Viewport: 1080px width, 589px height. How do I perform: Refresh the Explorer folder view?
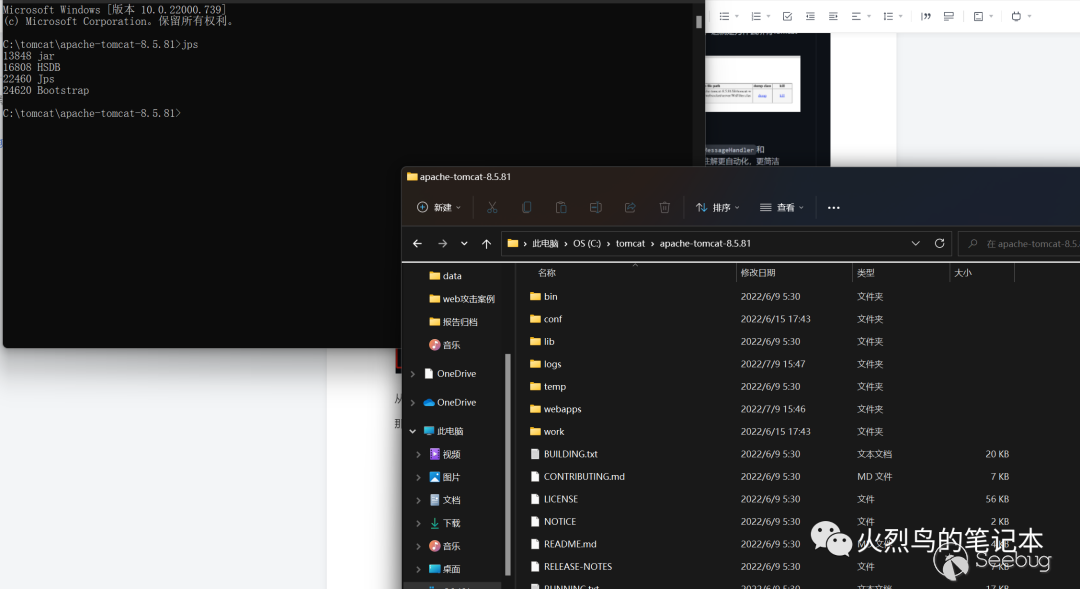[939, 243]
